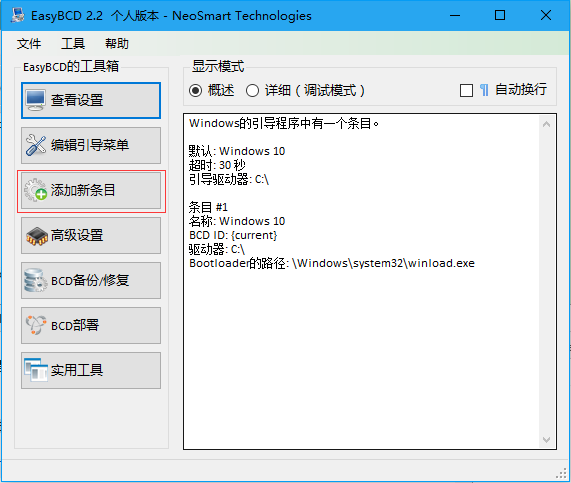Click the 高级设置 button label
571x483 pixels.
pos(77,235)
